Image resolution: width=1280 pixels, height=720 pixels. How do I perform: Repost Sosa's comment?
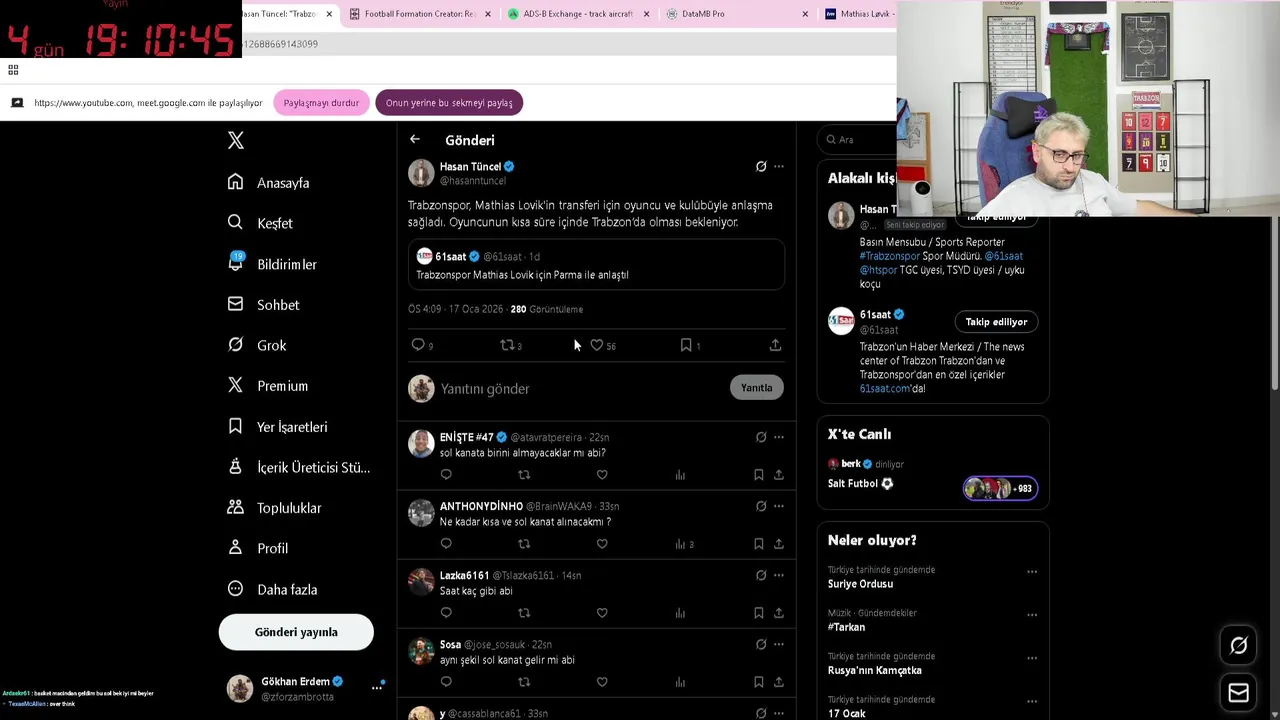[524, 682]
